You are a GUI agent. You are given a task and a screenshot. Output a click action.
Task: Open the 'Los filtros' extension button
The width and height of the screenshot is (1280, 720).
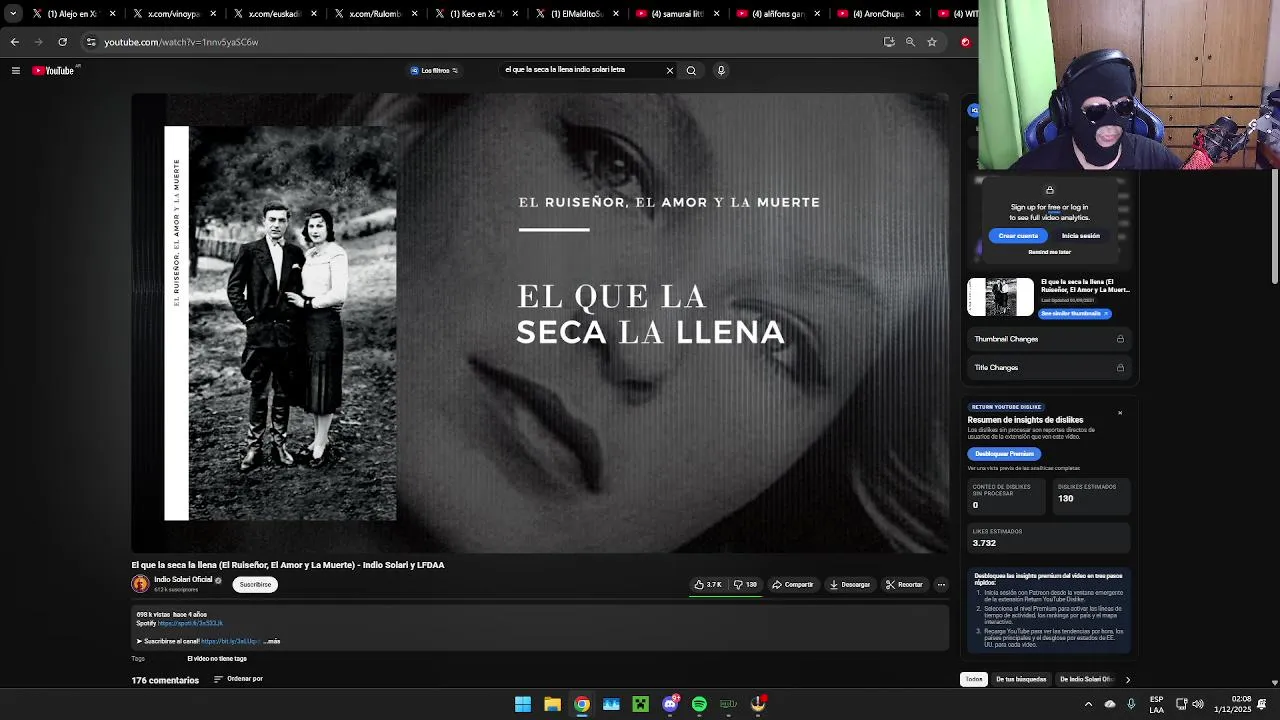pyautogui.click(x=434, y=70)
